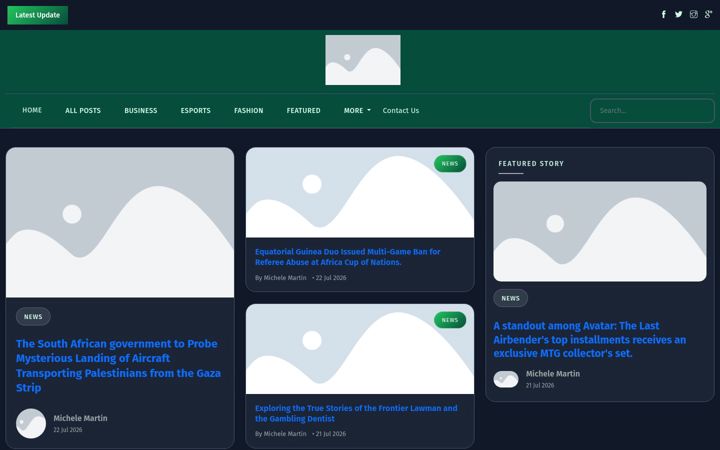Open the Google Plus social icon

point(708,14)
